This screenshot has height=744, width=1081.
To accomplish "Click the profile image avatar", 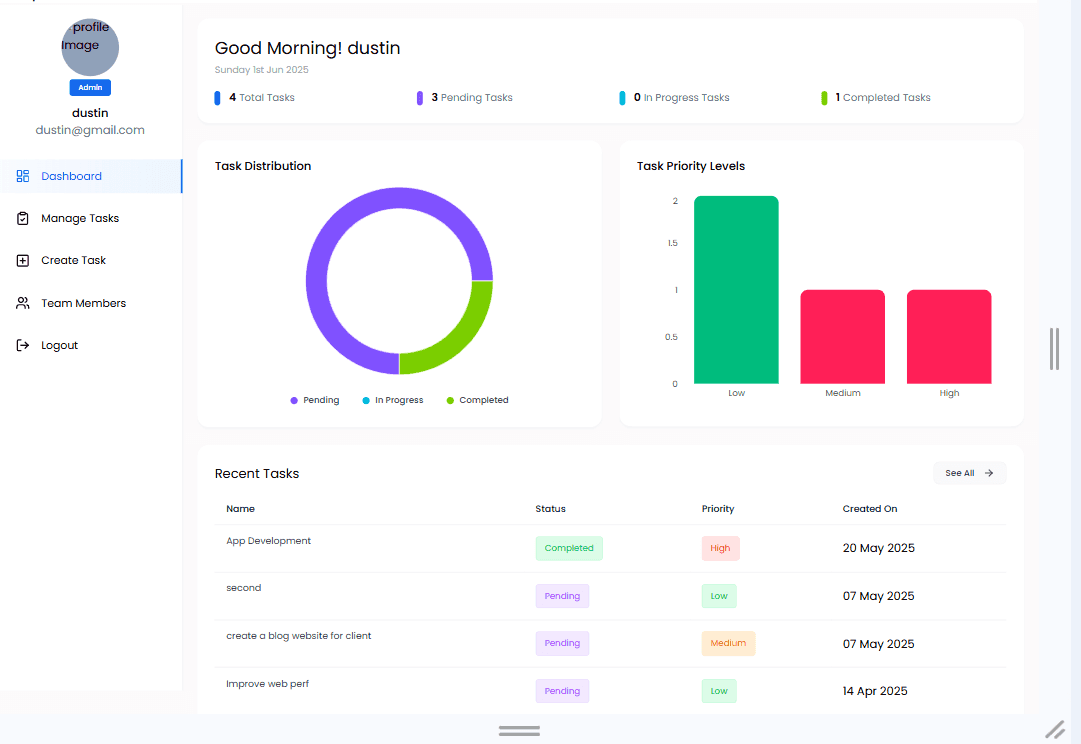I will 90,47.
